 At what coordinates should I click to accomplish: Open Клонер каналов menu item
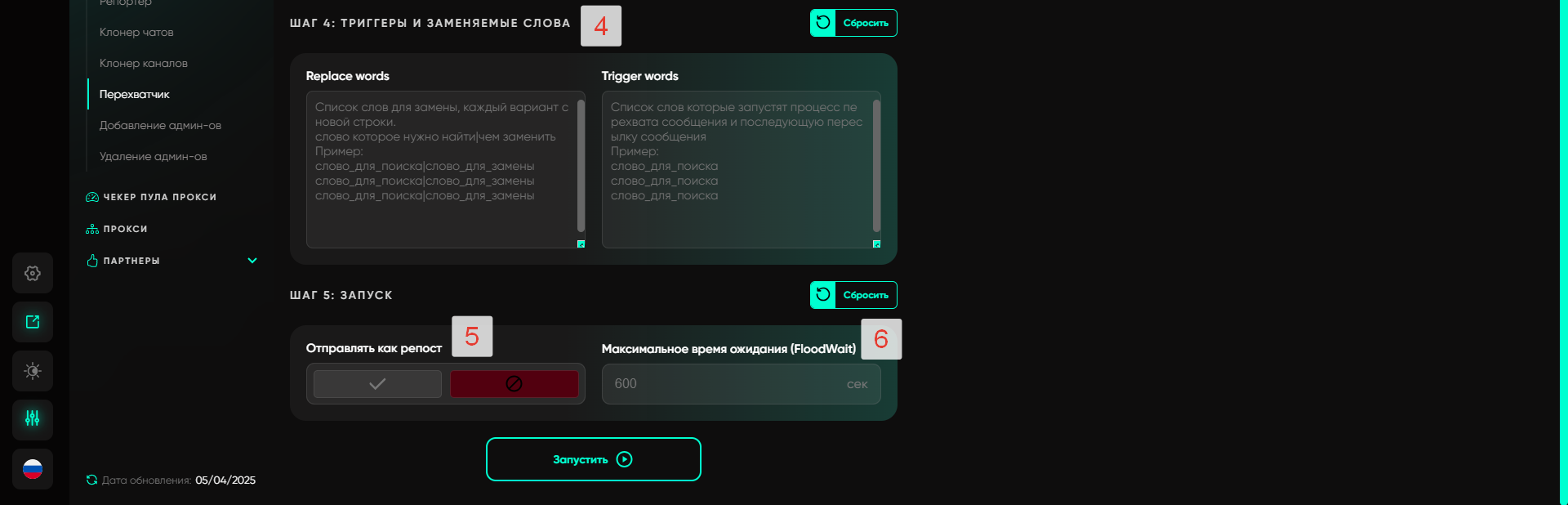click(x=144, y=64)
